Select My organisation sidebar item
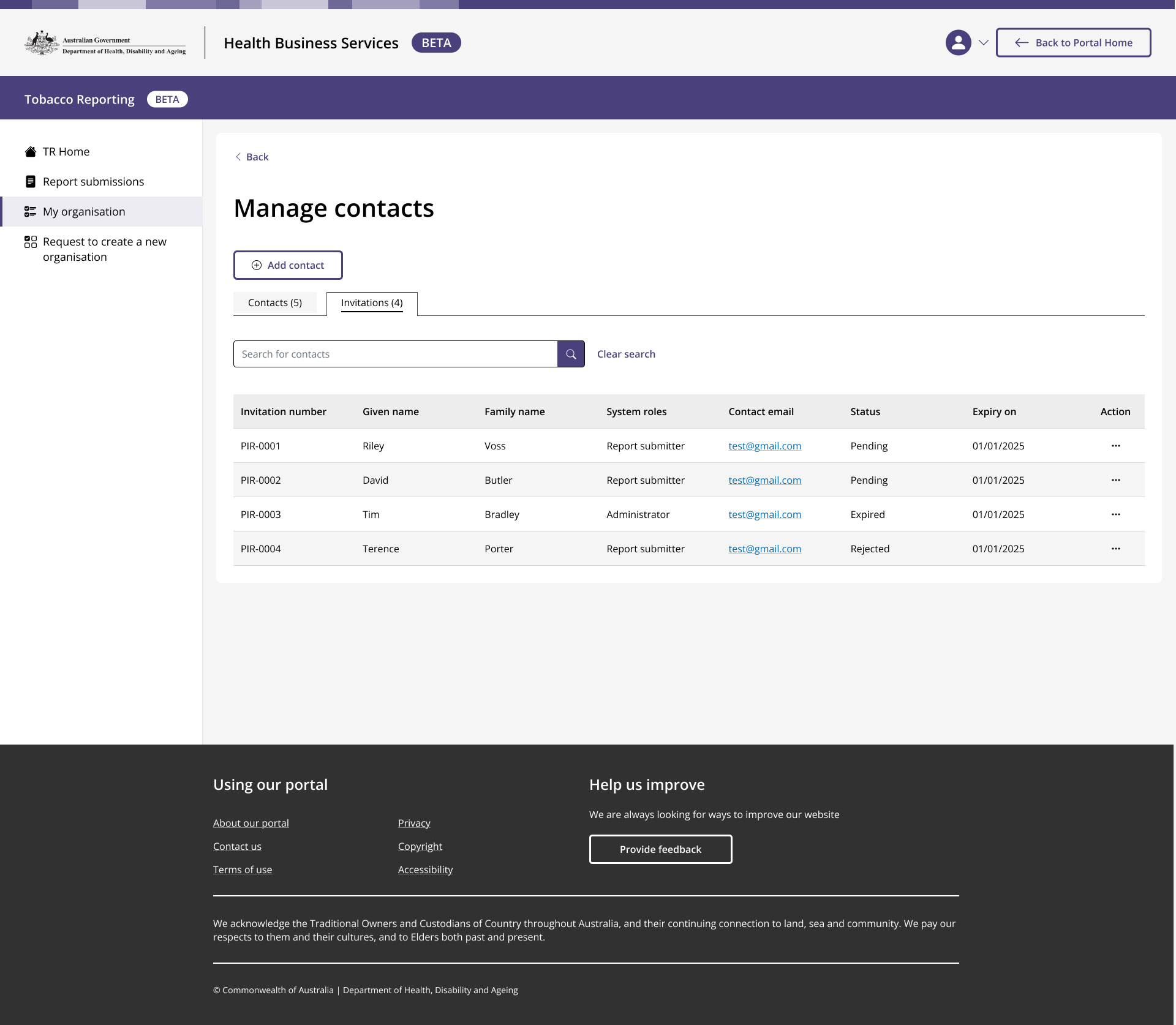Viewport: 1176px width, 1025px height. click(x=101, y=211)
